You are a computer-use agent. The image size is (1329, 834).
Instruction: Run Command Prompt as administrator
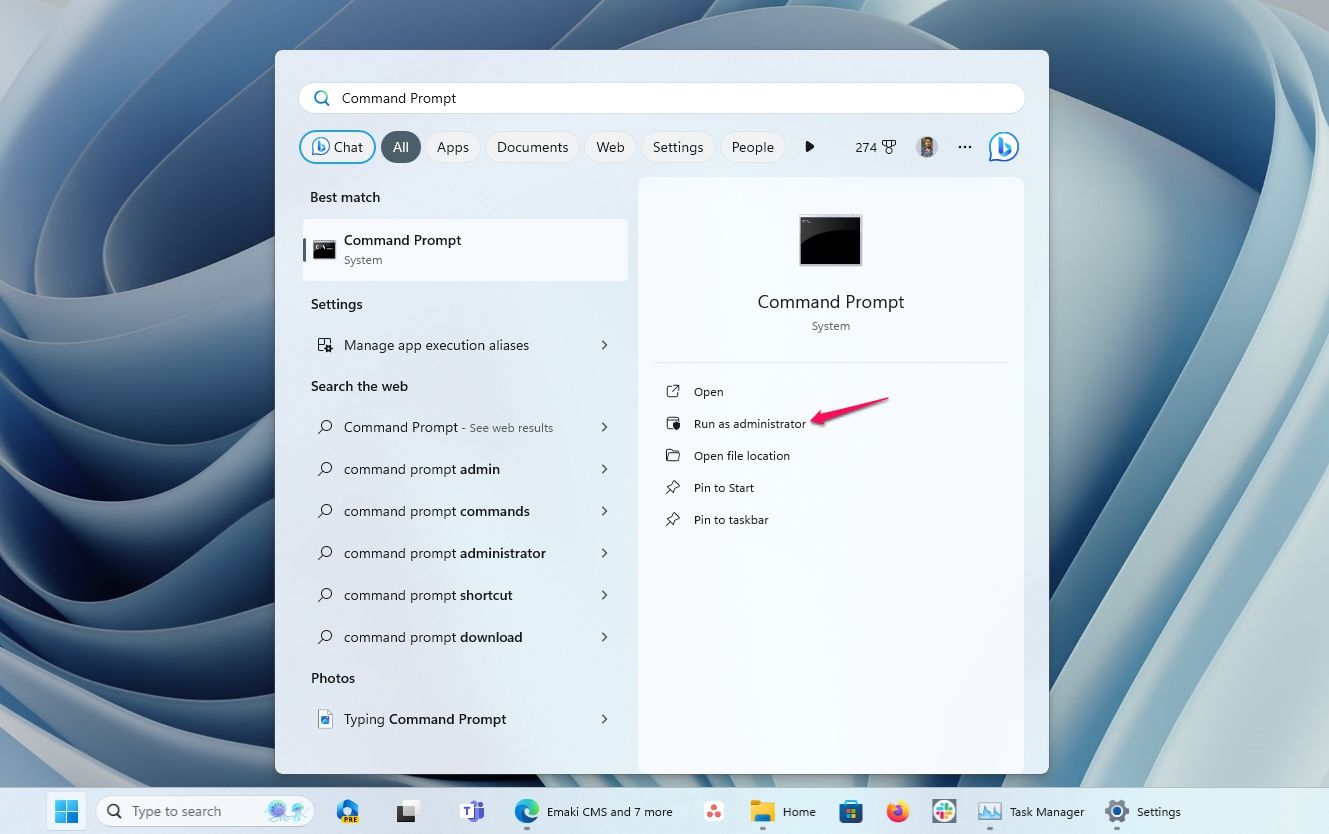[x=750, y=423]
